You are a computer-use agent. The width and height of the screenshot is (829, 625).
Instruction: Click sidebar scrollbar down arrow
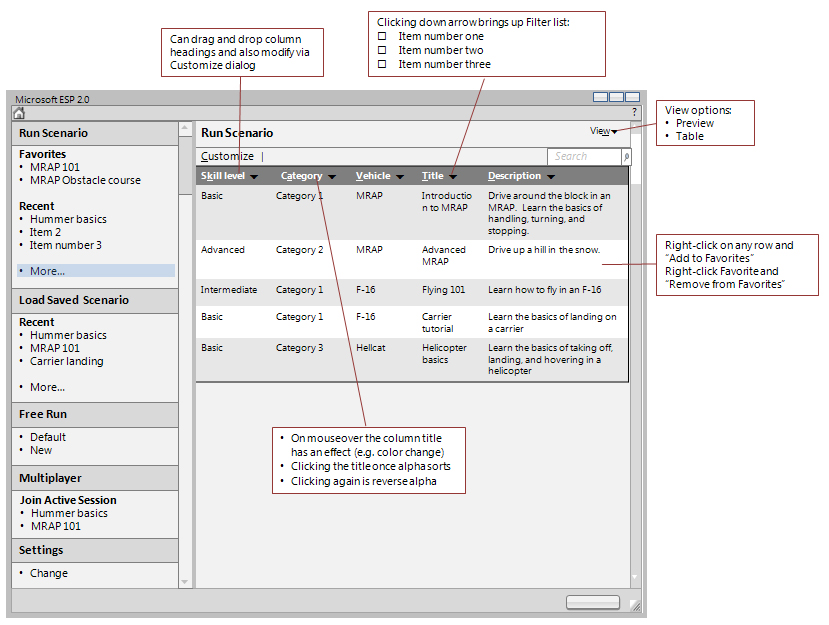pyautogui.click(x=185, y=582)
